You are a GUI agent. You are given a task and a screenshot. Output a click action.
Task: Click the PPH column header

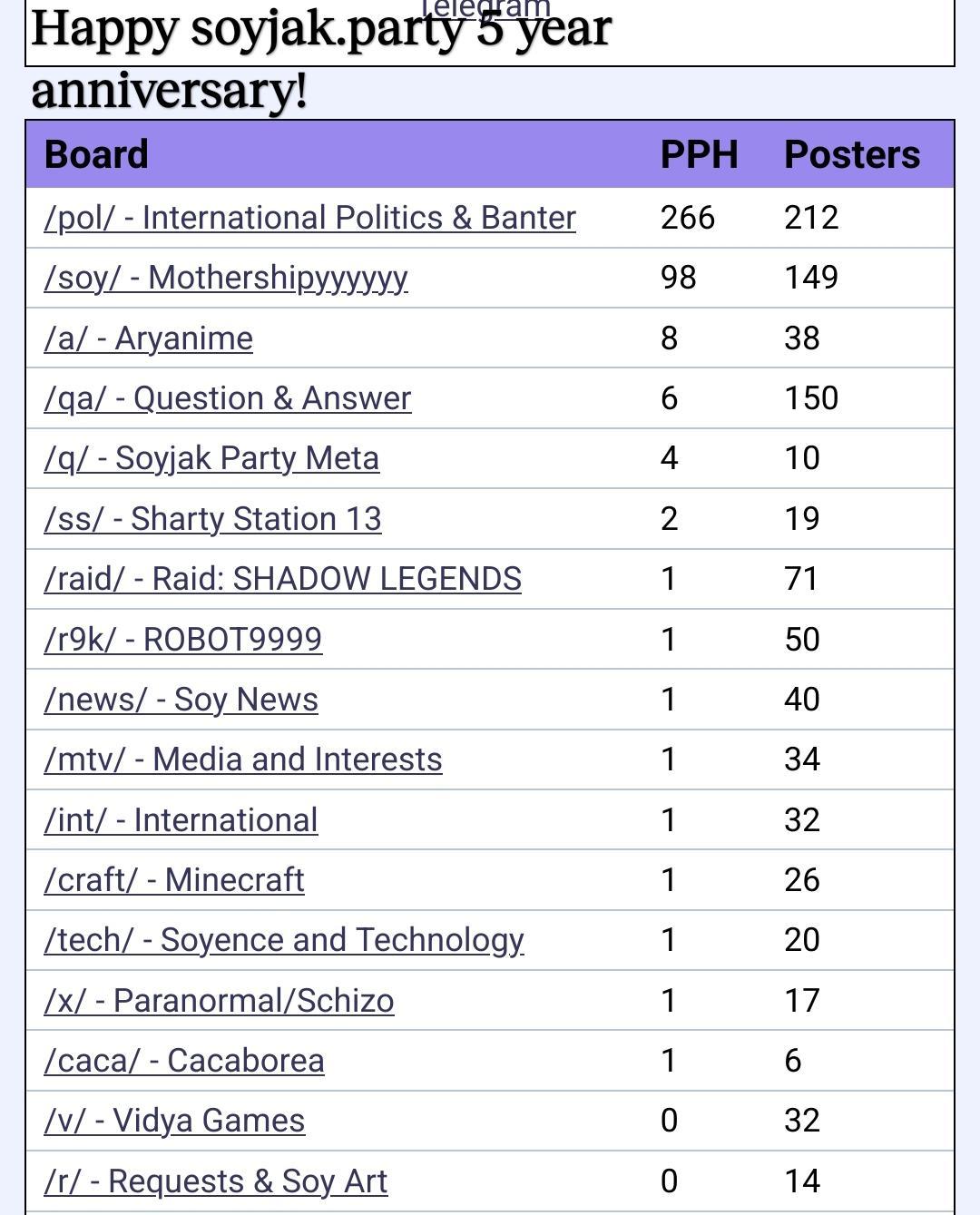pos(699,154)
